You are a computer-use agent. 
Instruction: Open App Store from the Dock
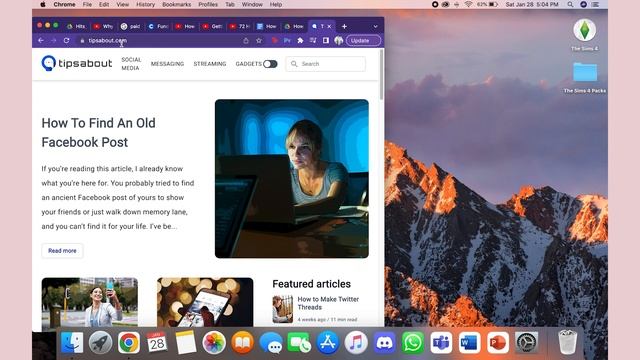(x=327, y=342)
